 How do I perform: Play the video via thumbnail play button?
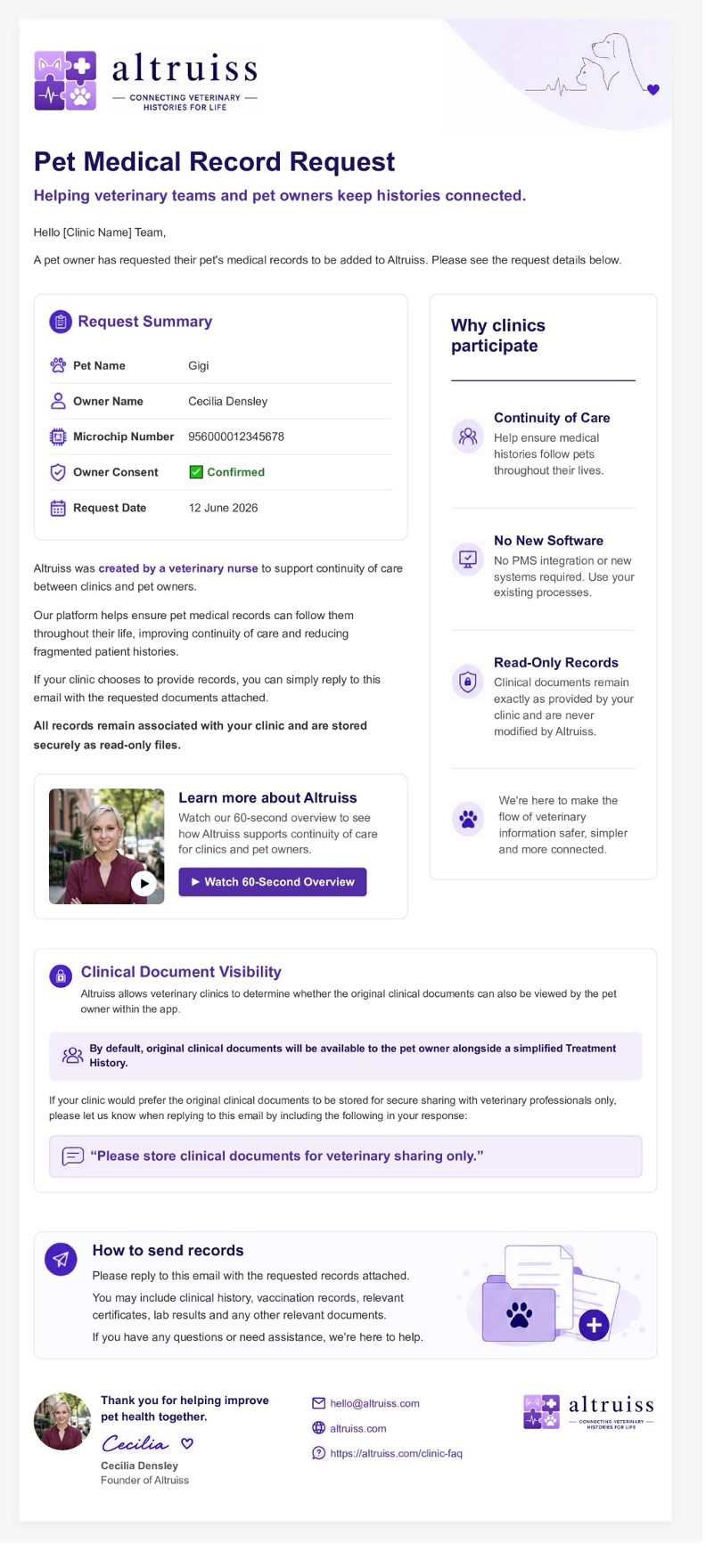[144, 883]
